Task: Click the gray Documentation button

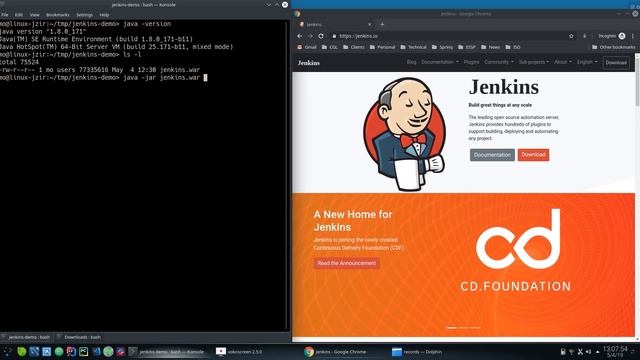Action: [492, 155]
